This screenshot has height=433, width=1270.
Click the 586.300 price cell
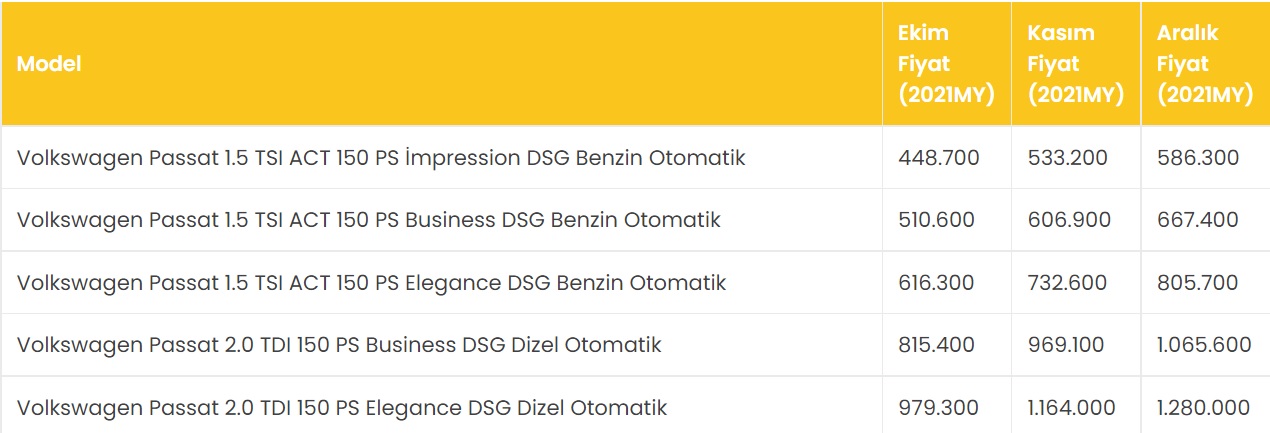(1198, 158)
